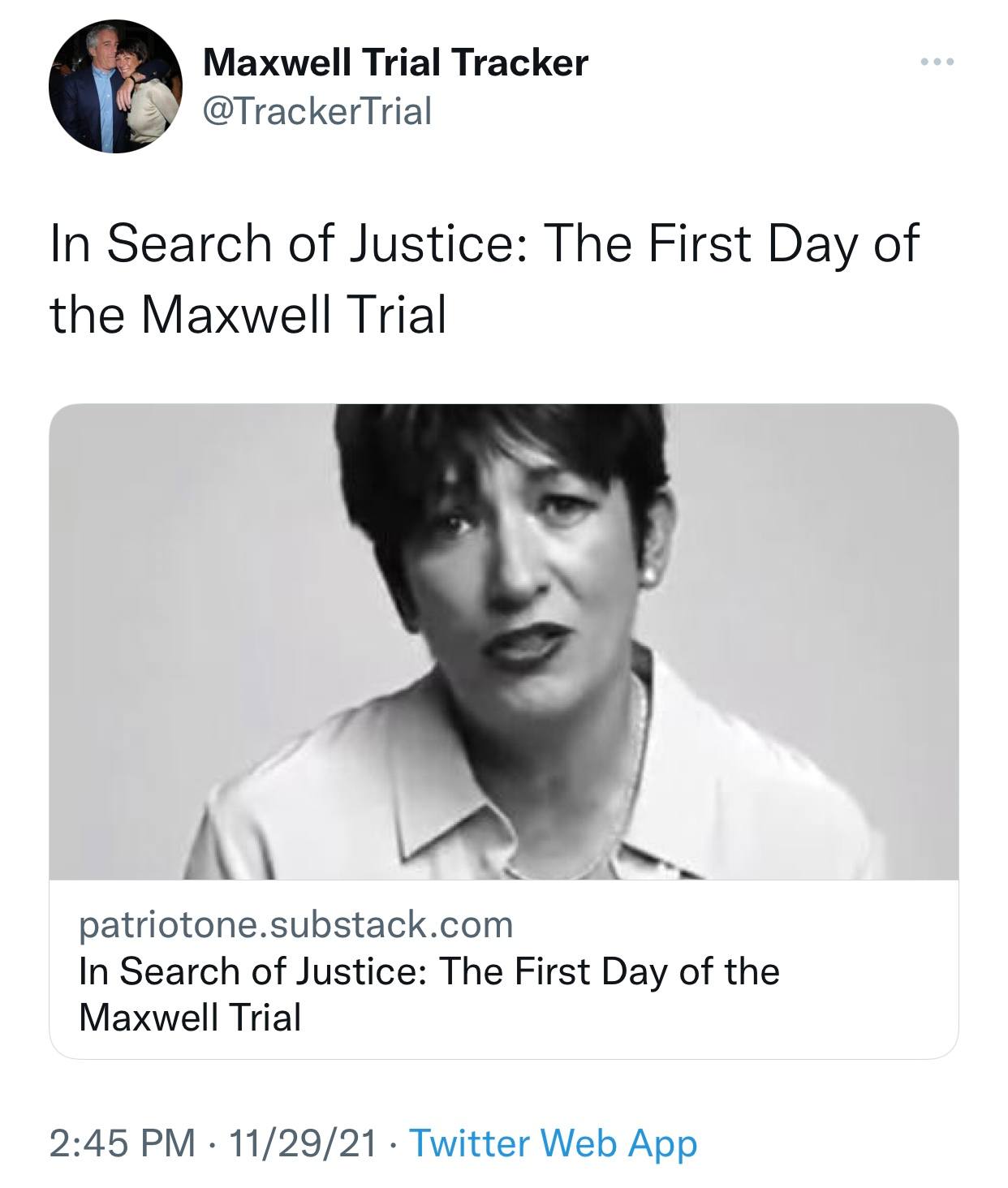
Task: Click the 11/29/21 tweet date
Action: coord(303,1143)
